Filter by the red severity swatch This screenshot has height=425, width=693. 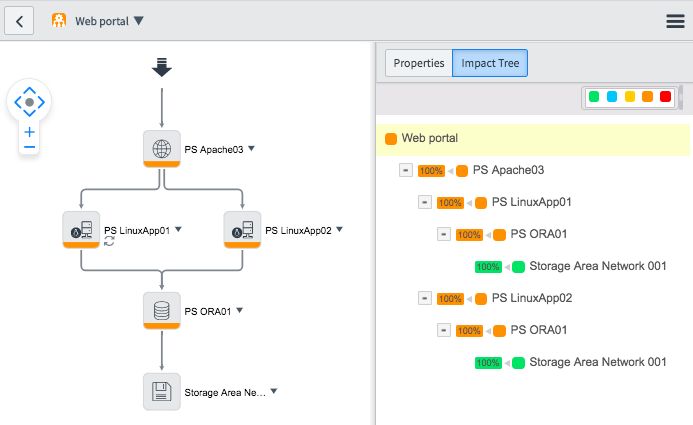point(665,96)
